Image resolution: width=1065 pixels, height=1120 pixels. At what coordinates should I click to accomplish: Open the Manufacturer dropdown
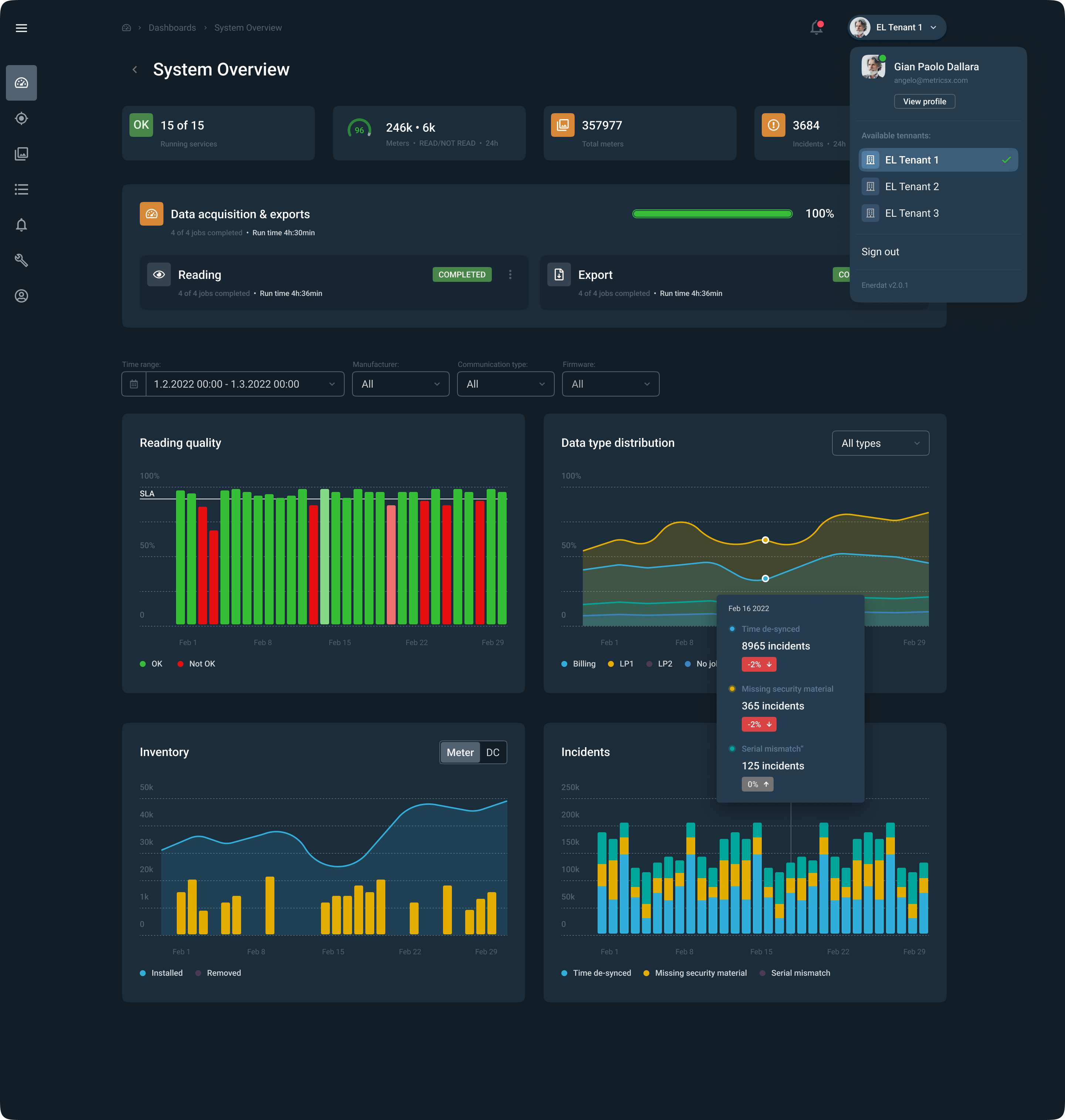pos(400,384)
